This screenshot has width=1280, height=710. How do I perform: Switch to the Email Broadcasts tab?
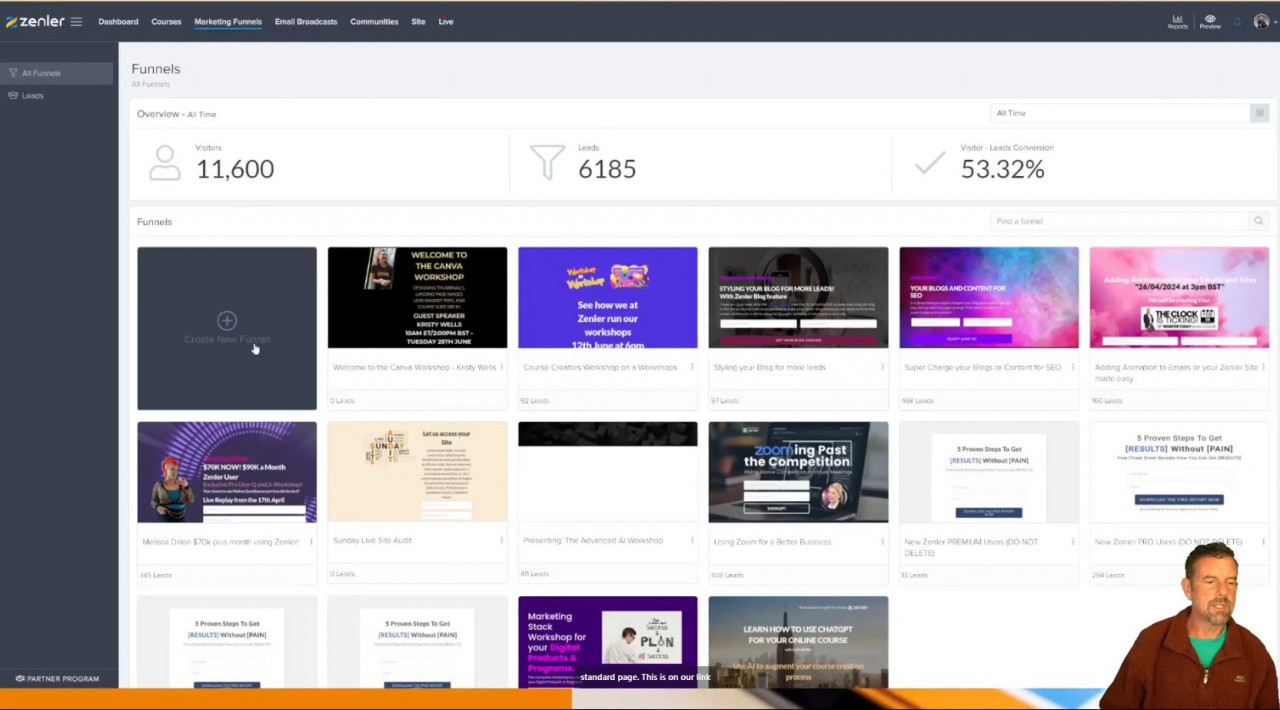click(x=305, y=21)
